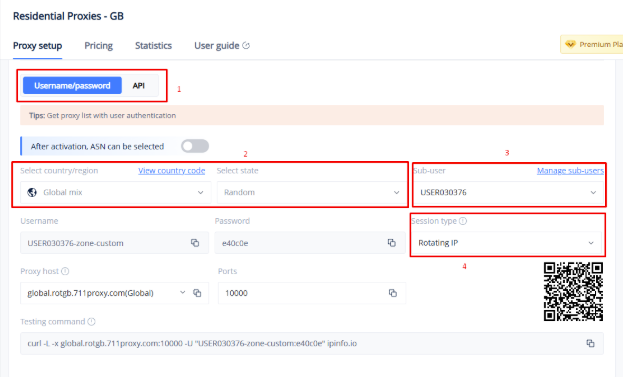Open the Sub-user USER030376 dropdown
Screen dimensions: 627x378
point(508,192)
